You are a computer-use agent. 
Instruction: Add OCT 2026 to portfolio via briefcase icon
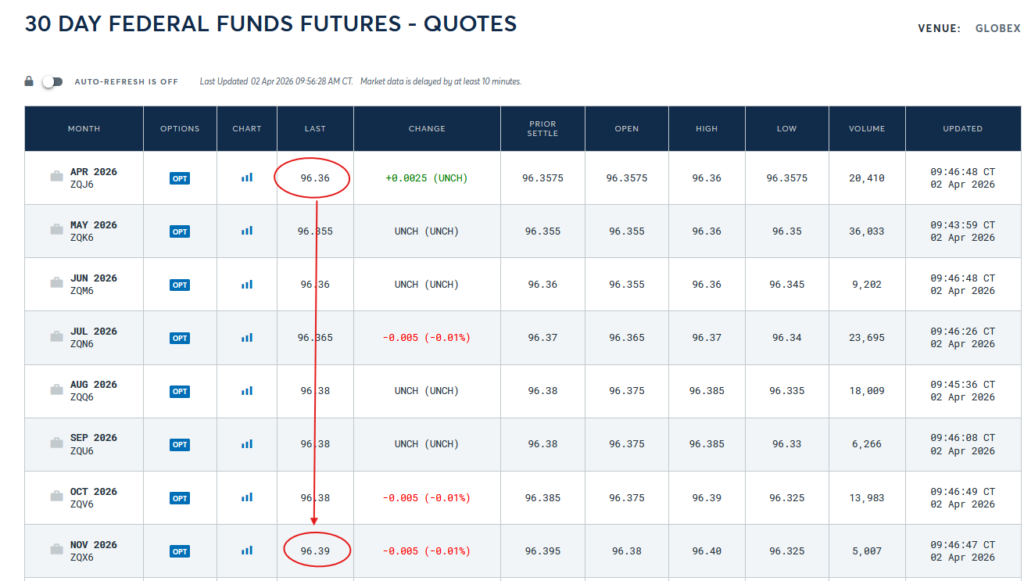click(57, 497)
